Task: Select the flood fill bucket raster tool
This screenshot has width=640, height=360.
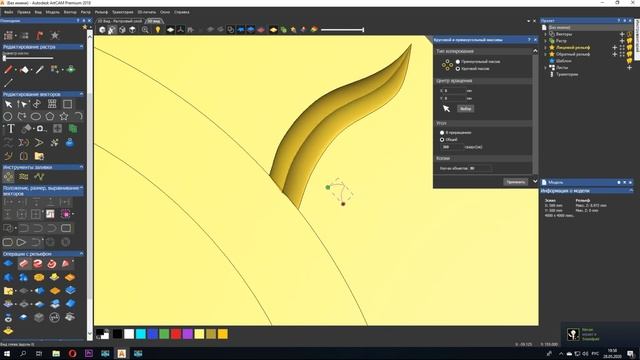Action: 24,70
